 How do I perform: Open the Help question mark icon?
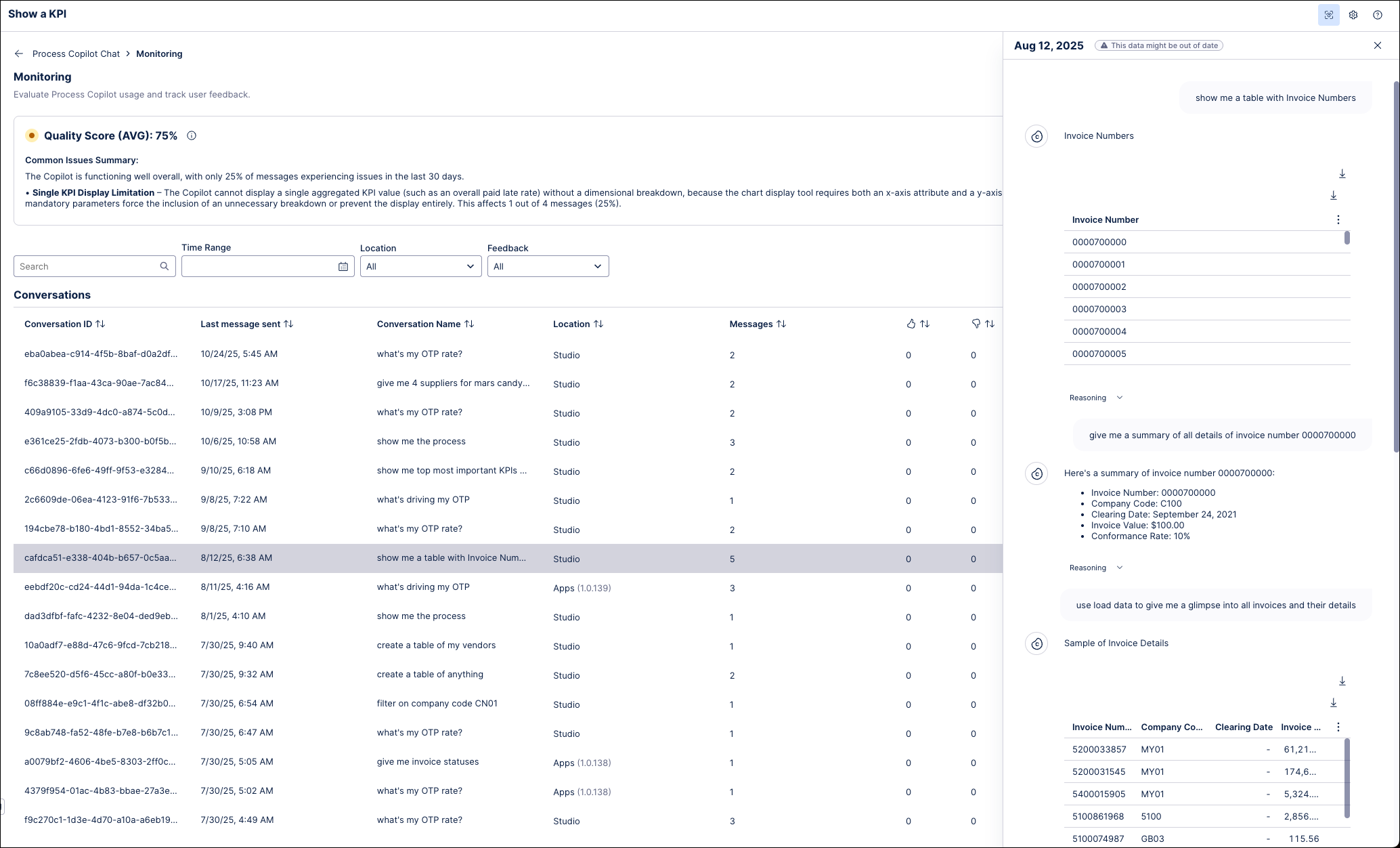point(1378,14)
